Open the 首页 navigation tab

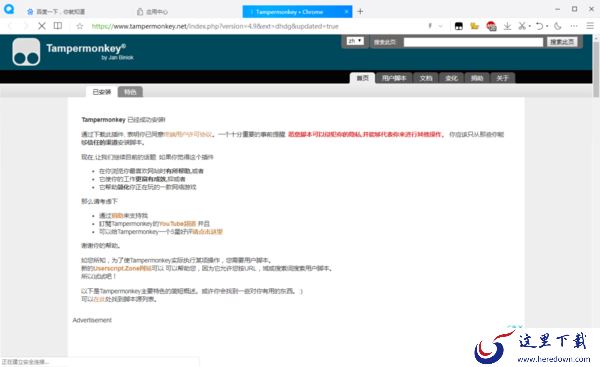362,78
